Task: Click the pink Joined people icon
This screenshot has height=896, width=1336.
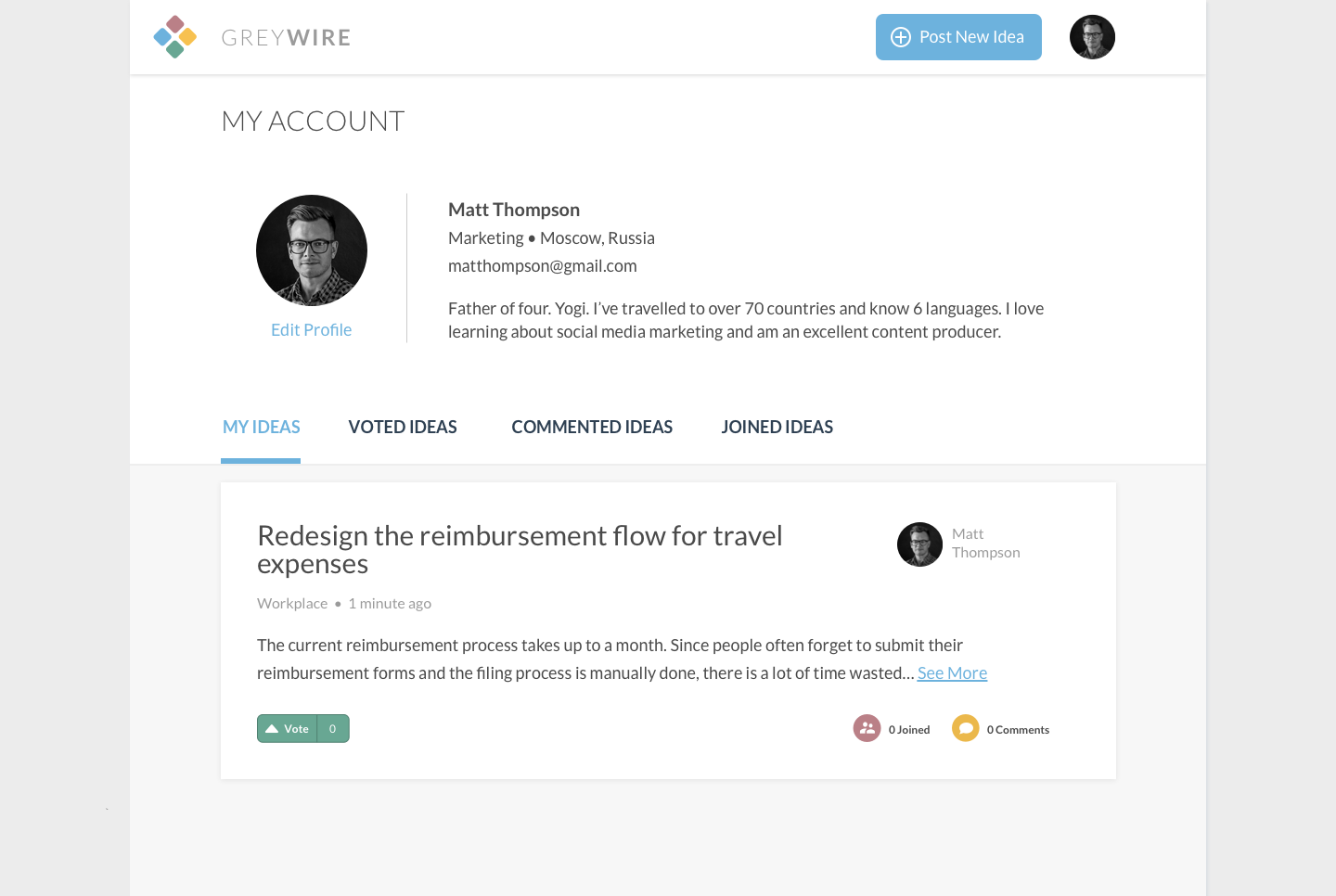Action: point(867,728)
